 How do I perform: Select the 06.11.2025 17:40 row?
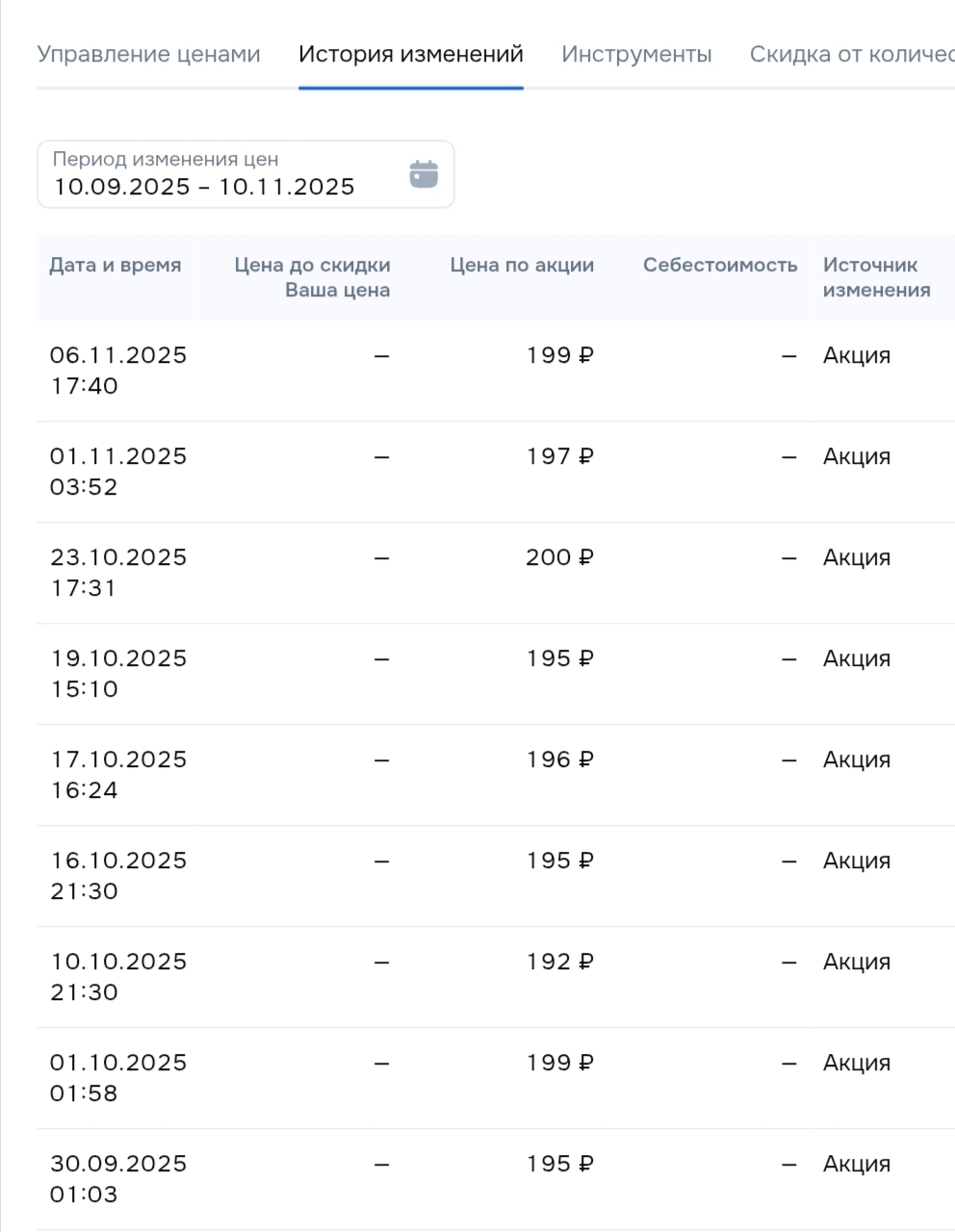point(118,371)
